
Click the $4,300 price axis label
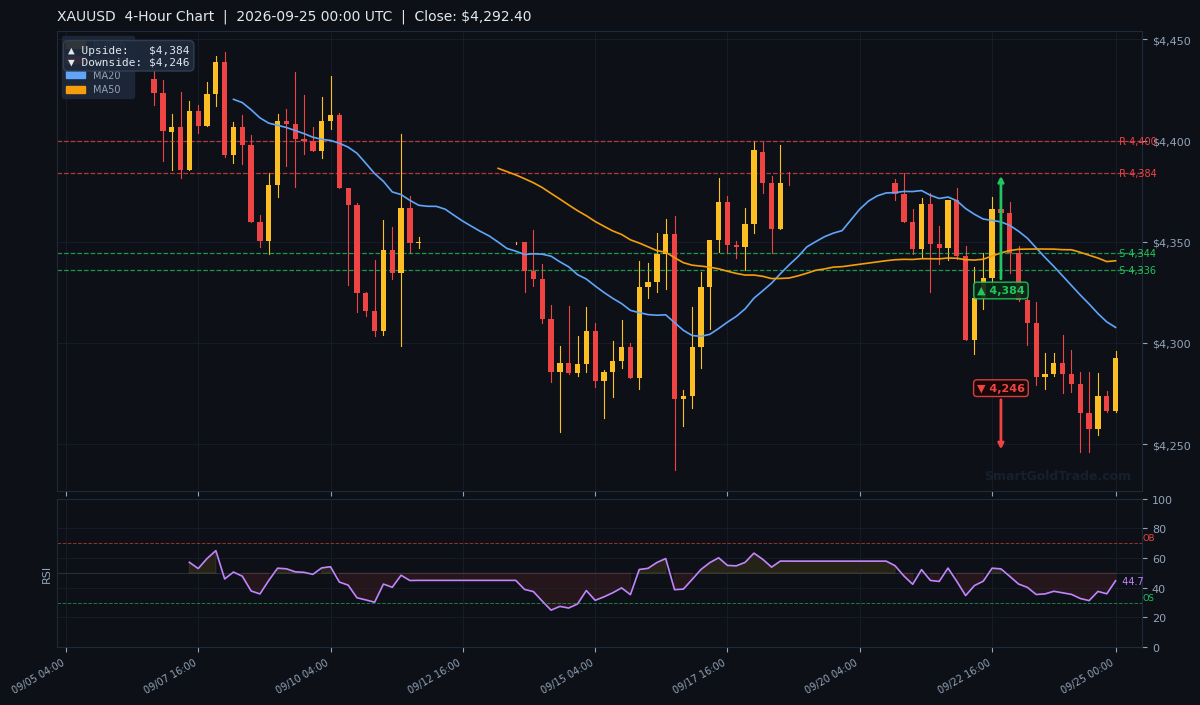tap(1171, 344)
